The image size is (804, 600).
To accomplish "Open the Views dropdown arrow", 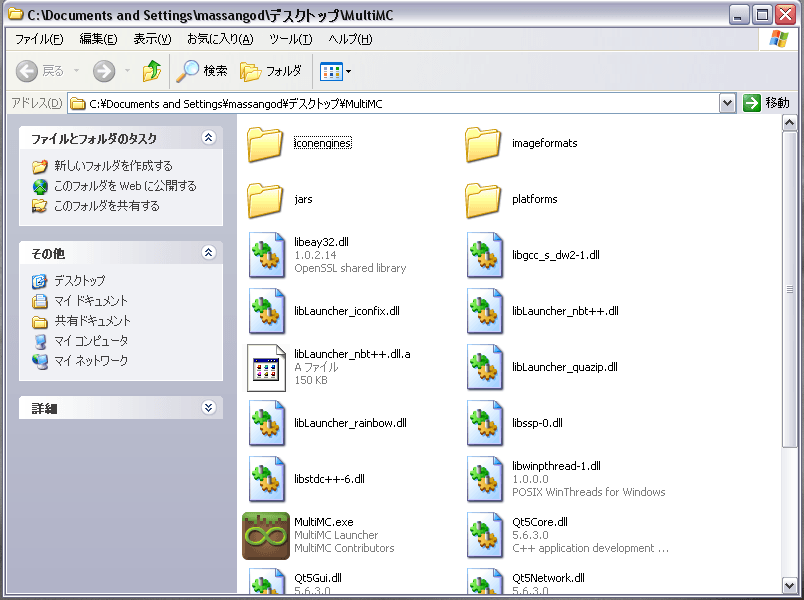I will pyautogui.click(x=349, y=71).
